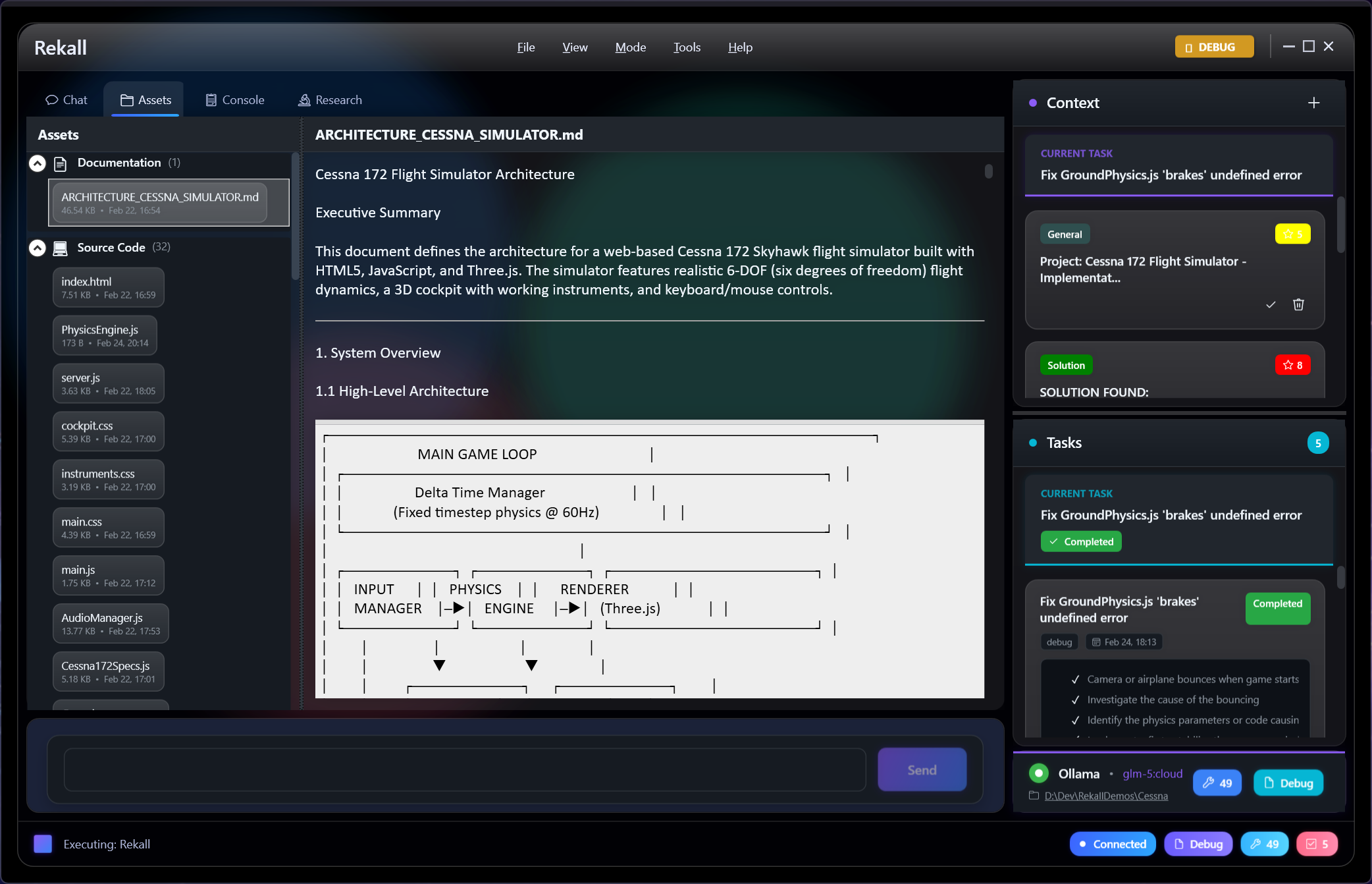This screenshot has height=884, width=1372.
Task: Click the plus icon in Context panel
Action: [1313, 103]
